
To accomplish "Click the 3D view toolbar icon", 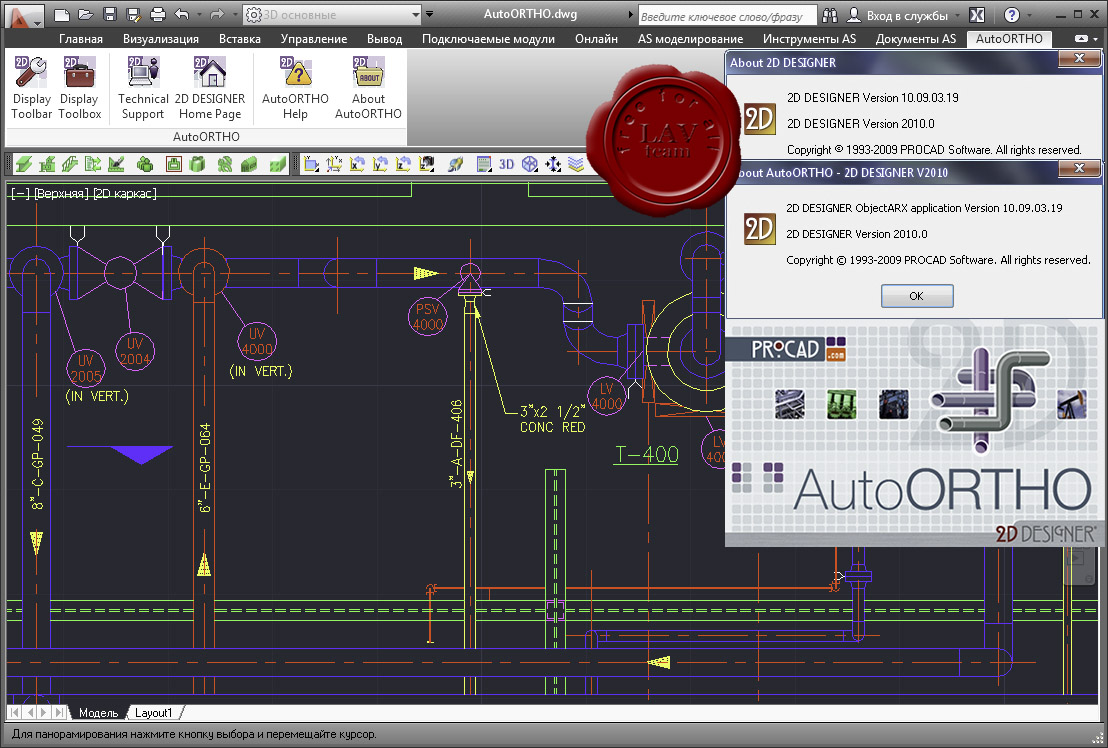I will click(x=506, y=165).
